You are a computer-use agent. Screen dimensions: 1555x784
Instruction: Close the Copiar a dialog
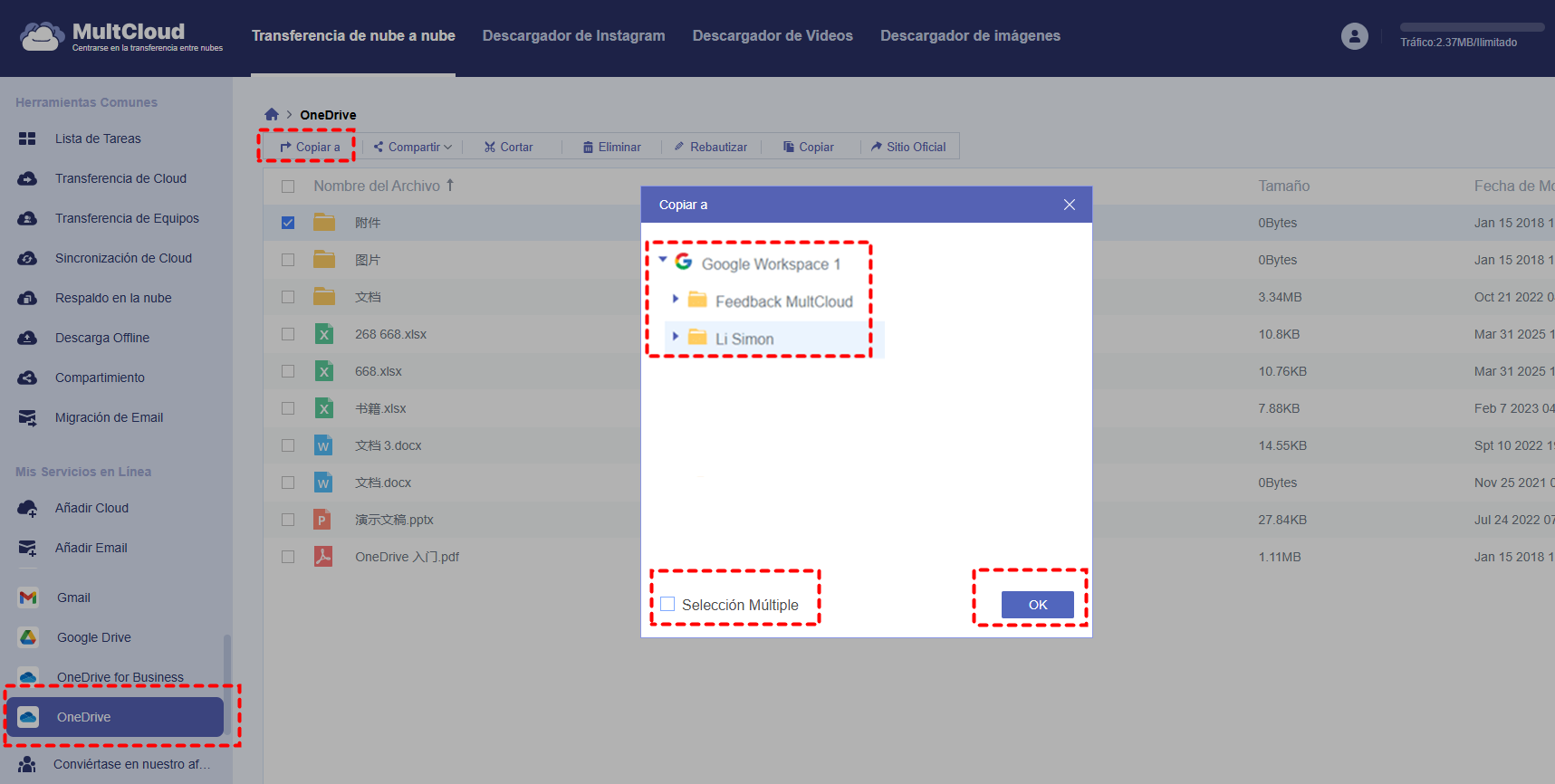pyautogui.click(x=1070, y=205)
